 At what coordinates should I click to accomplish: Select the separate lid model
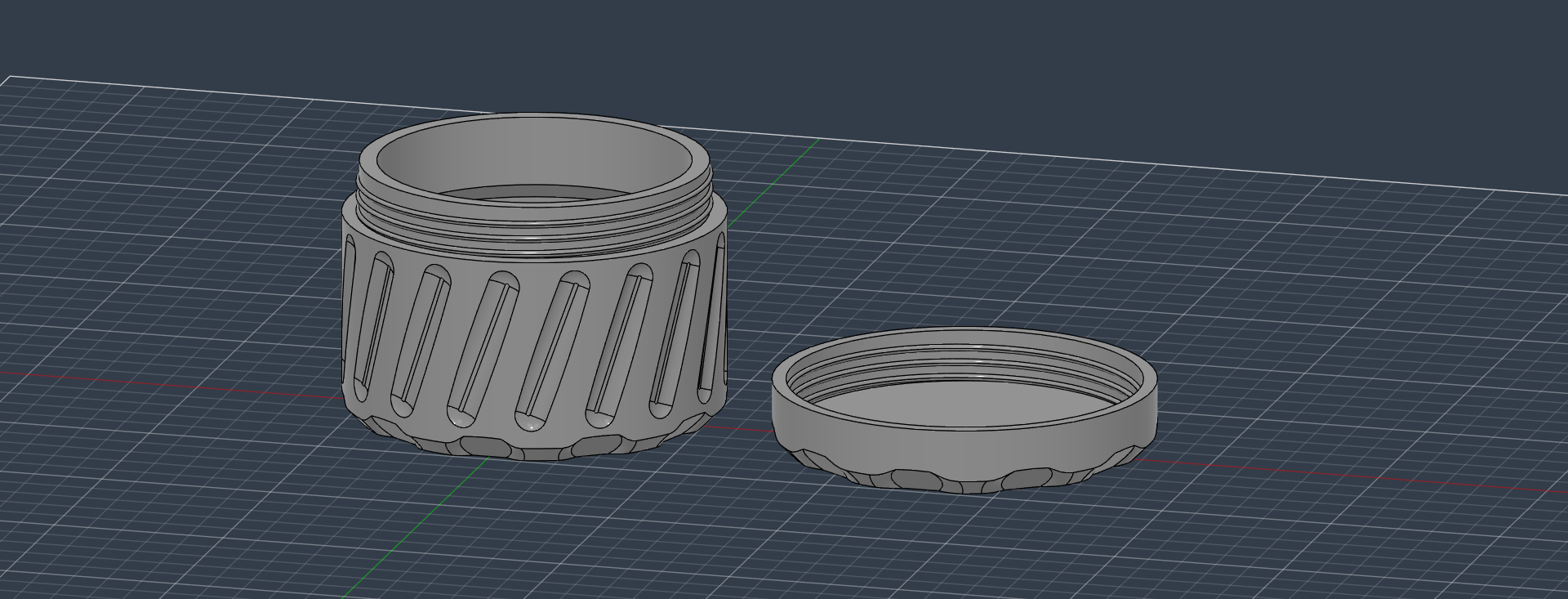pos(964,410)
